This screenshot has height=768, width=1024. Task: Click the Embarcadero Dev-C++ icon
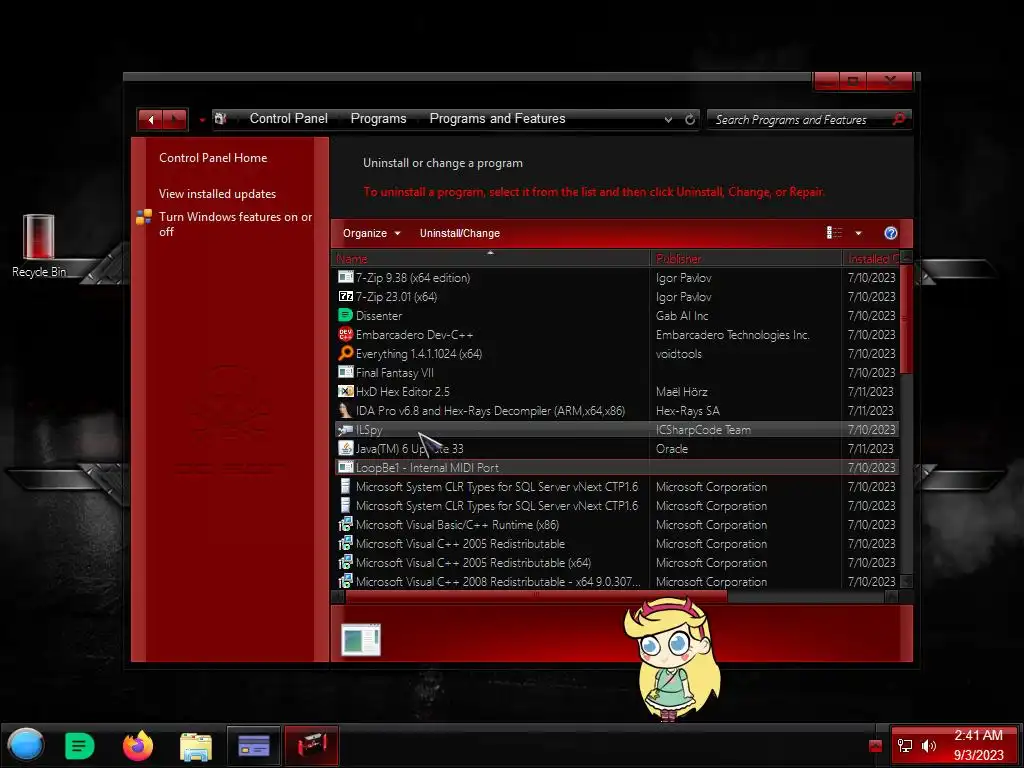pyautogui.click(x=345, y=334)
